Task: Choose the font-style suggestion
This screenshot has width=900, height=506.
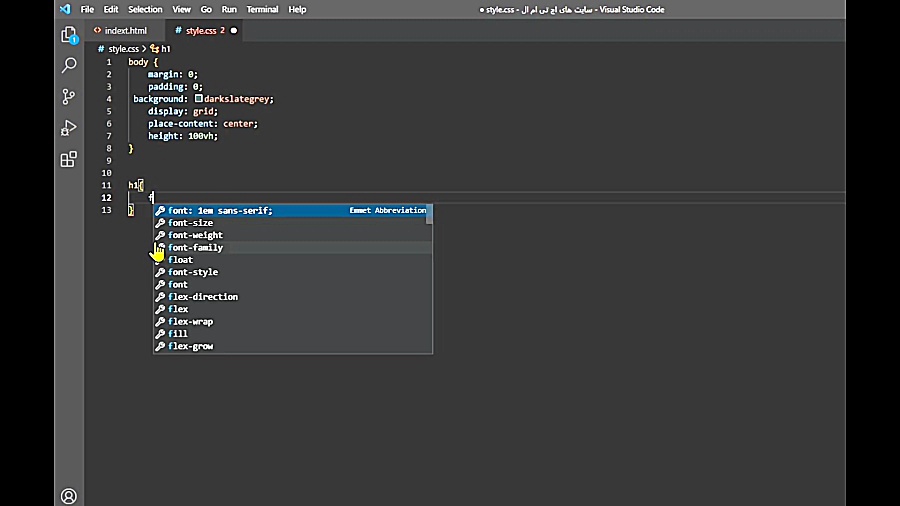Action: pyautogui.click(x=293, y=272)
